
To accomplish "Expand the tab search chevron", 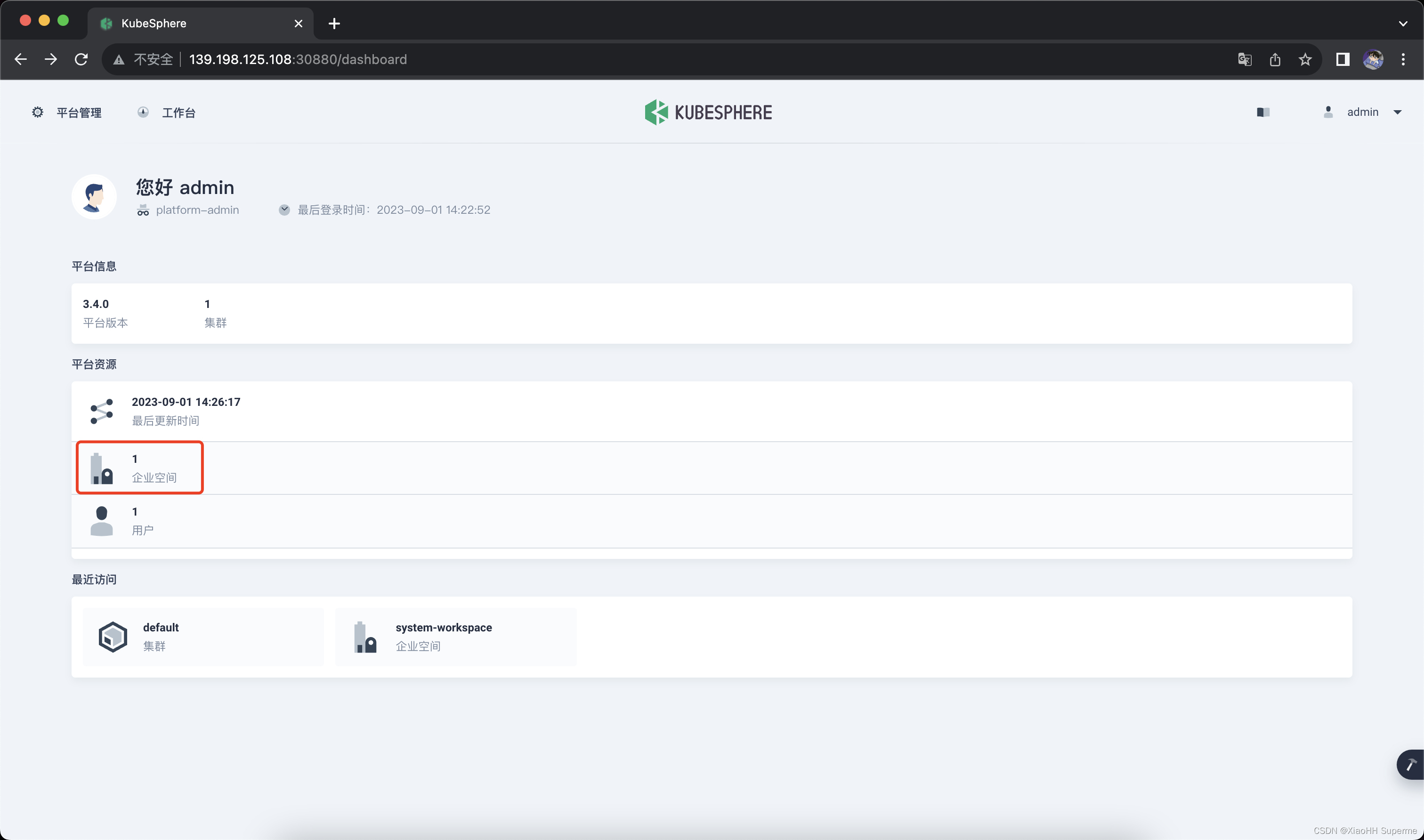I will point(1403,23).
